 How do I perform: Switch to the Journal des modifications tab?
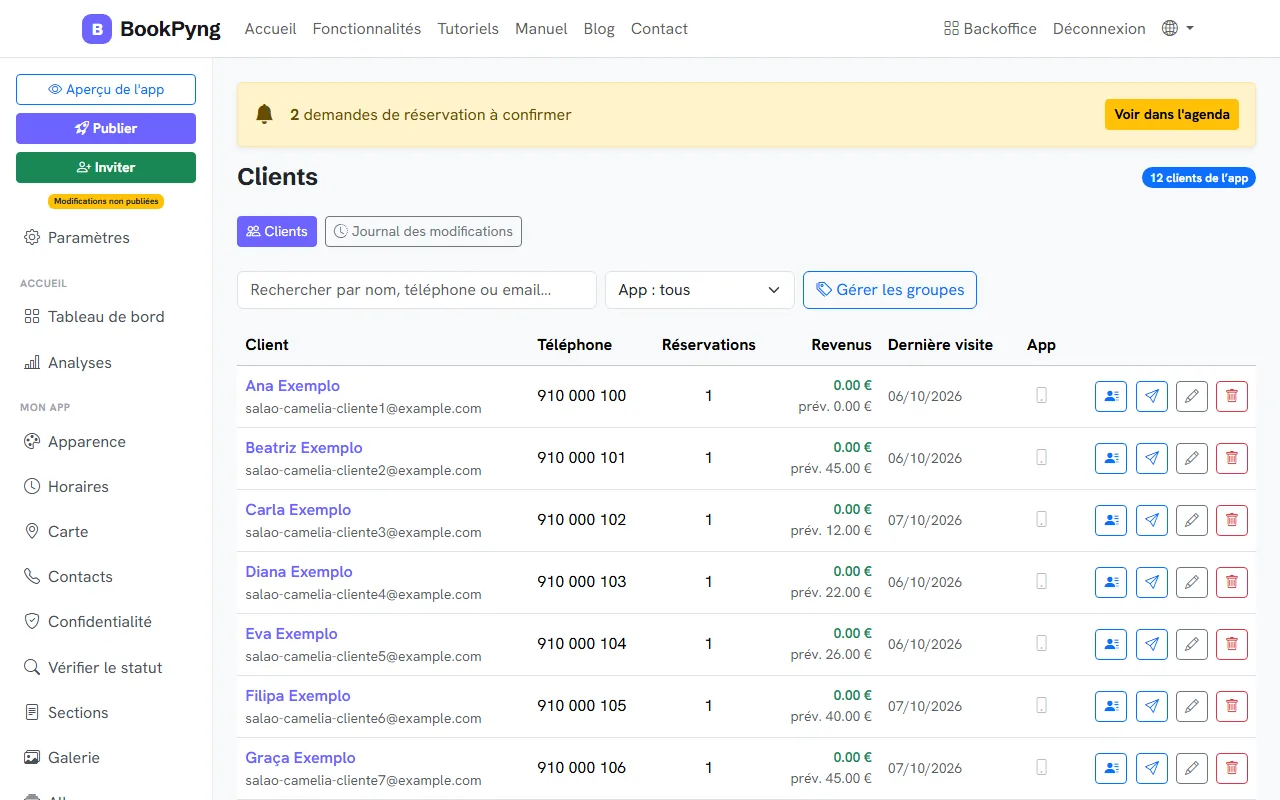pos(423,231)
